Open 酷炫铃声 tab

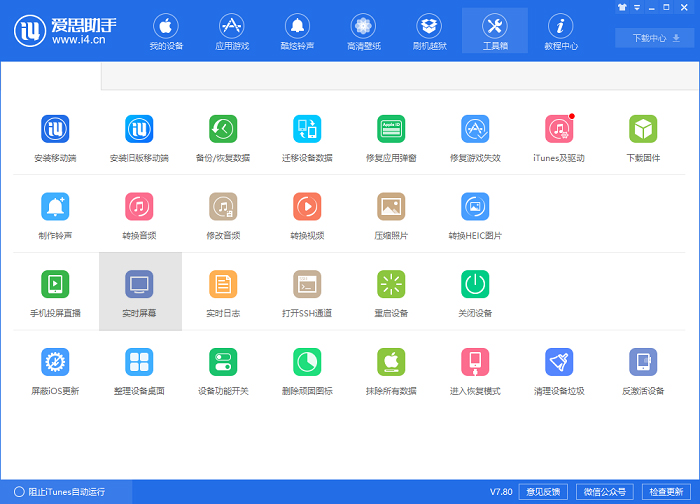(x=297, y=31)
